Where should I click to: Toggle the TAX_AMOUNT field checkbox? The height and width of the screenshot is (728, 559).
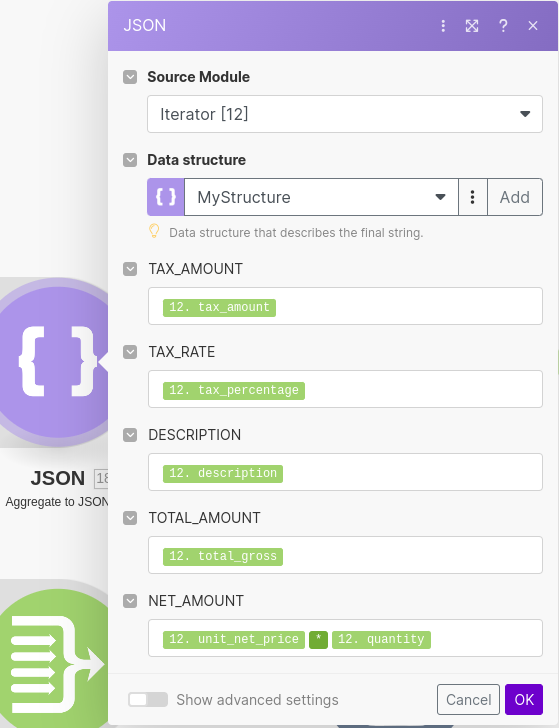pos(130,269)
